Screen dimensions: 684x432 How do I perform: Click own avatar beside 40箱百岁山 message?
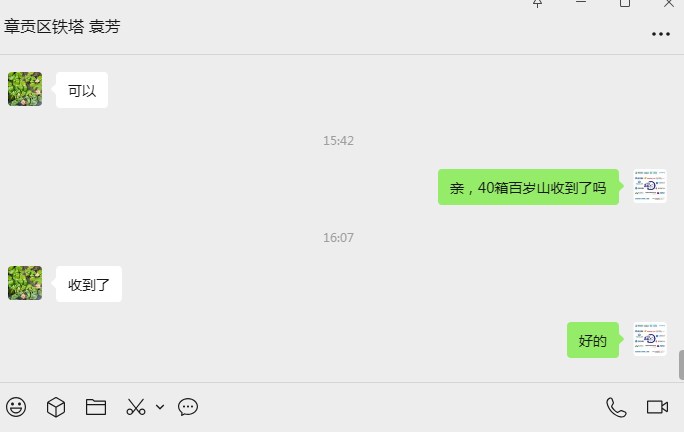pyautogui.click(x=650, y=186)
